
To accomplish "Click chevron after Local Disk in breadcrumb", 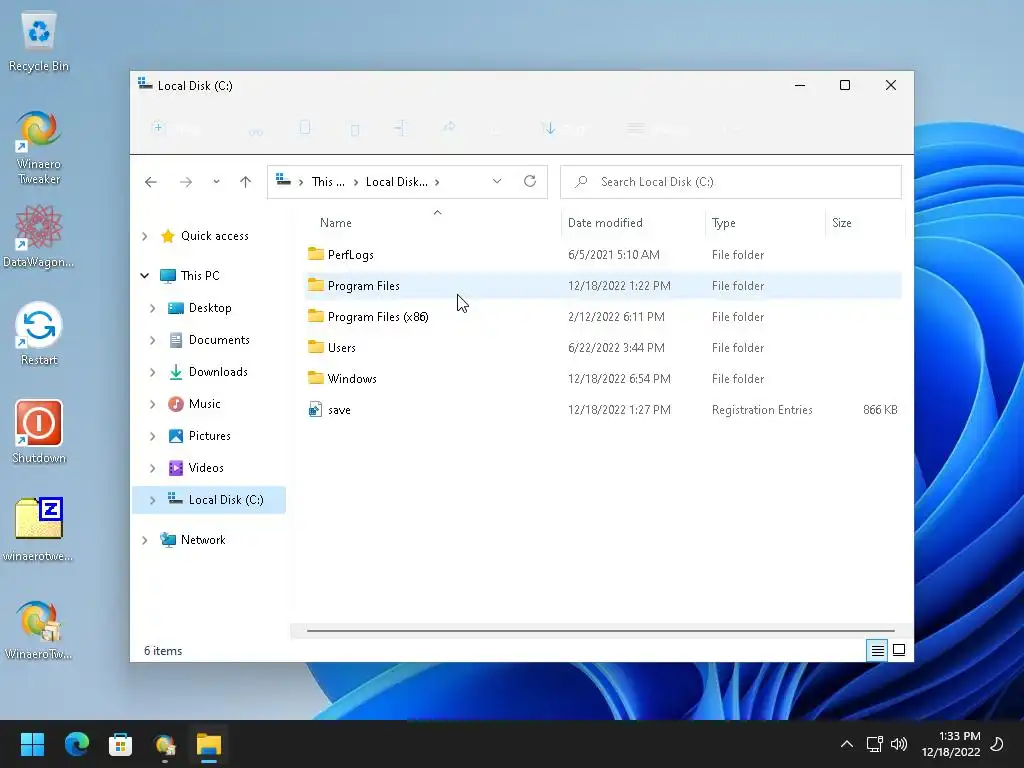I will coord(437,182).
